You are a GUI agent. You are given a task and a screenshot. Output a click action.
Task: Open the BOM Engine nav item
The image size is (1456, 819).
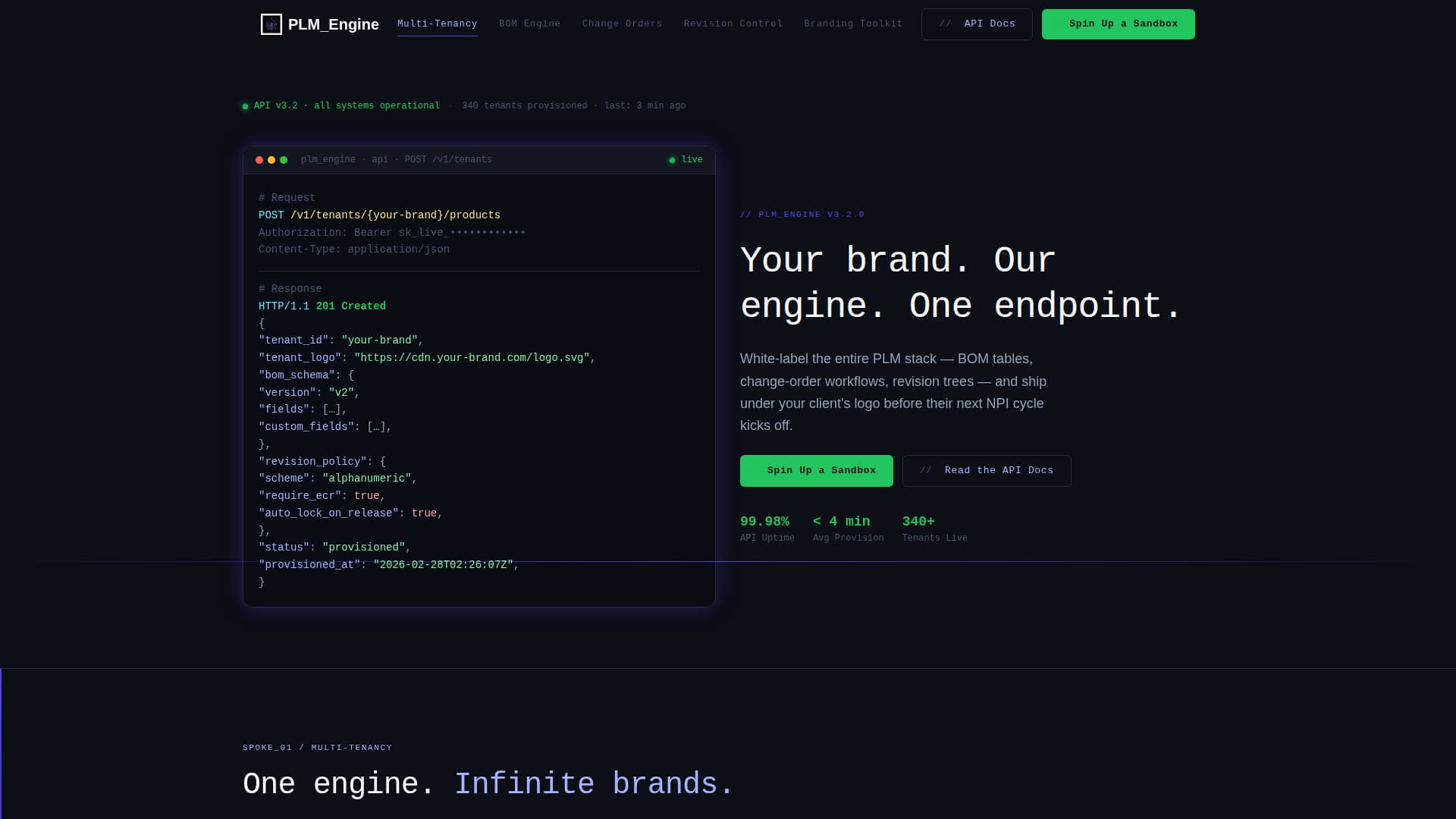529,24
